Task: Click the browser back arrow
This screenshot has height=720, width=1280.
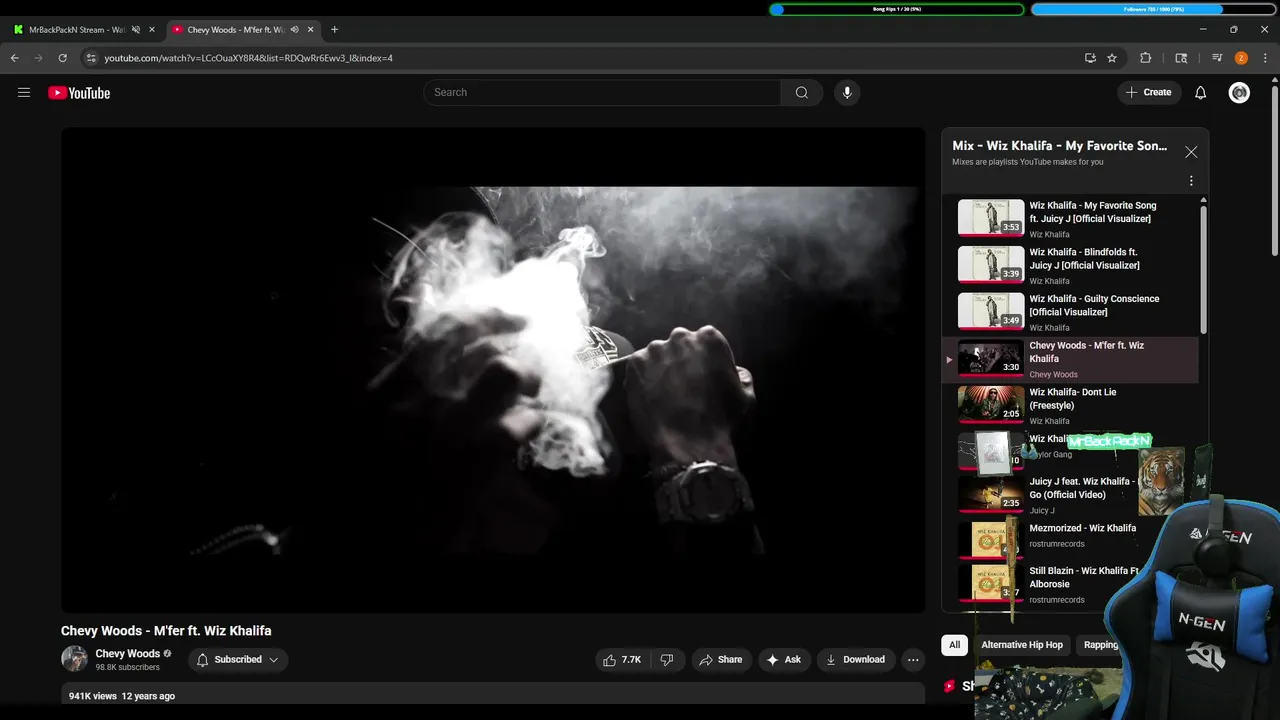Action: coord(15,58)
